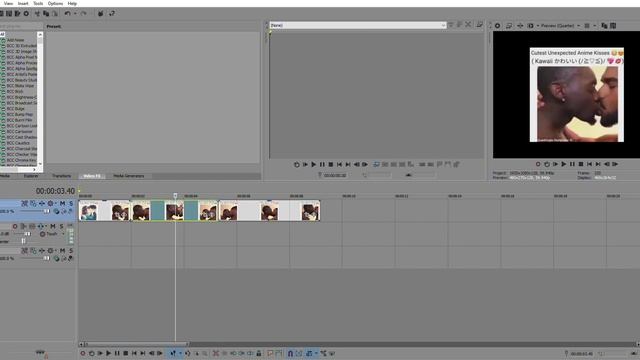The height and width of the screenshot is (360, 640).
Task: Click the Paste icon in the main toolbar
Action: (x=54, y=13)
